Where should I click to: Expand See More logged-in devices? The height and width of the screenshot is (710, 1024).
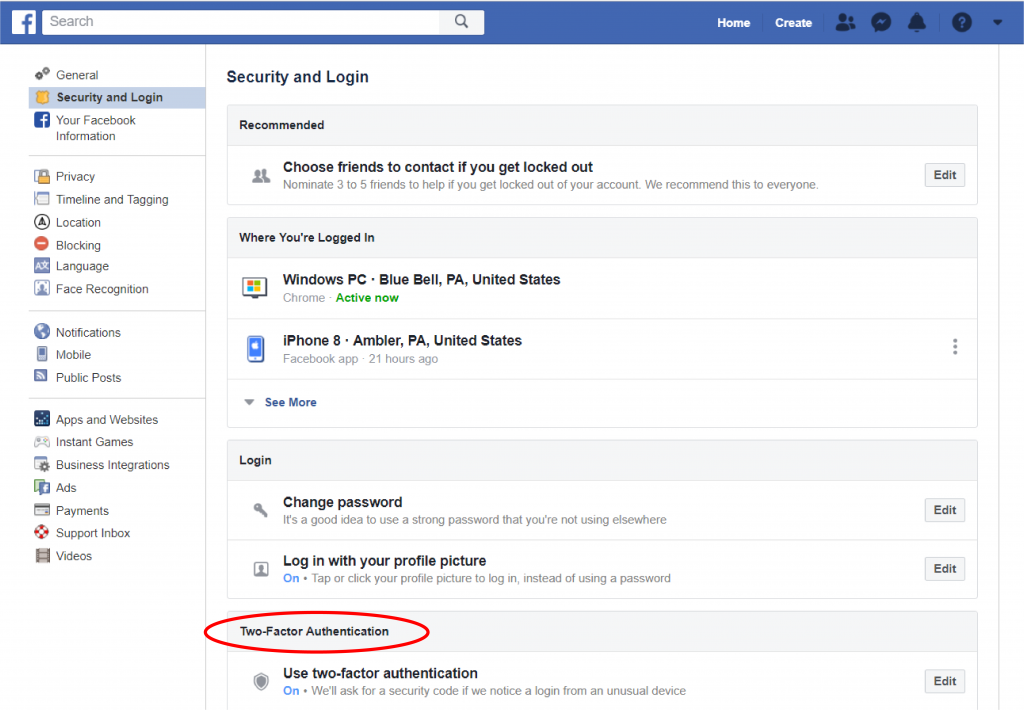coord(290,402)
